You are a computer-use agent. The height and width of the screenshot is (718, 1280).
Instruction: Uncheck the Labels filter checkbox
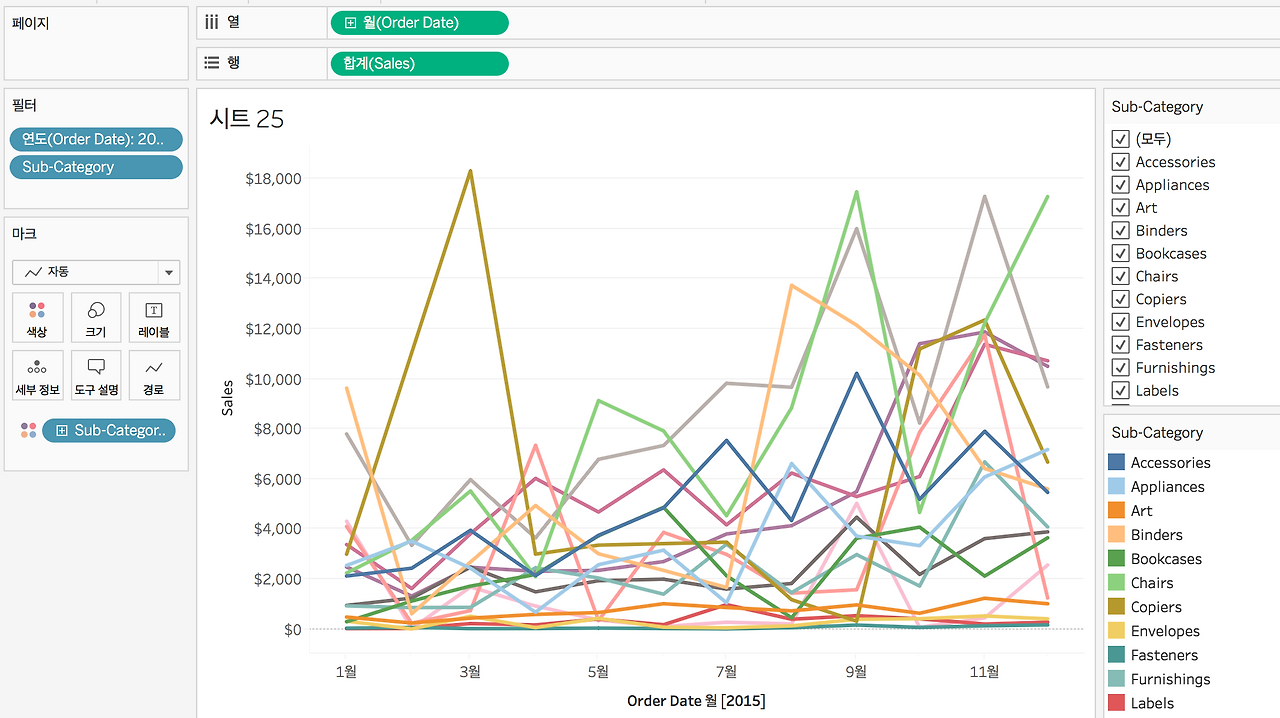pyautogui.click(x=1121, y=391)
